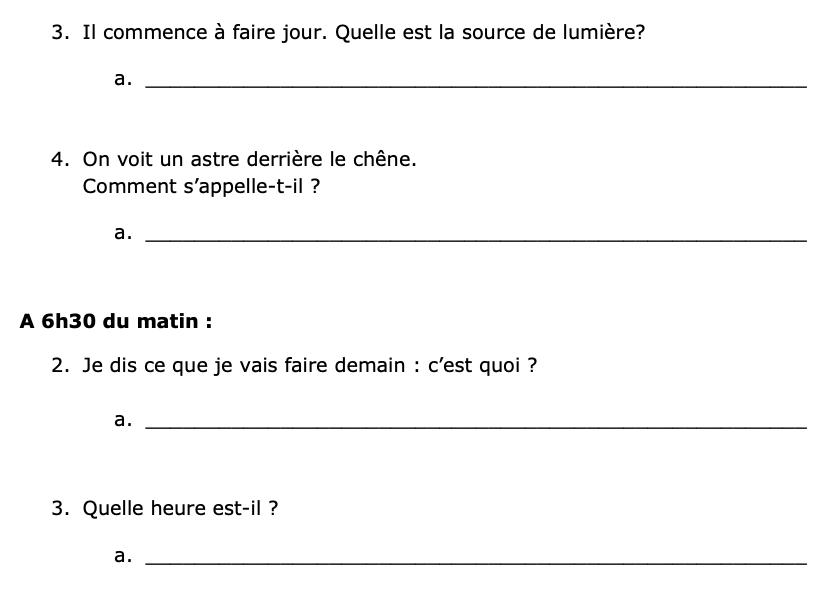Click the word "demain" in the morning section
834x612 pixels.
(x=379, y=366)
